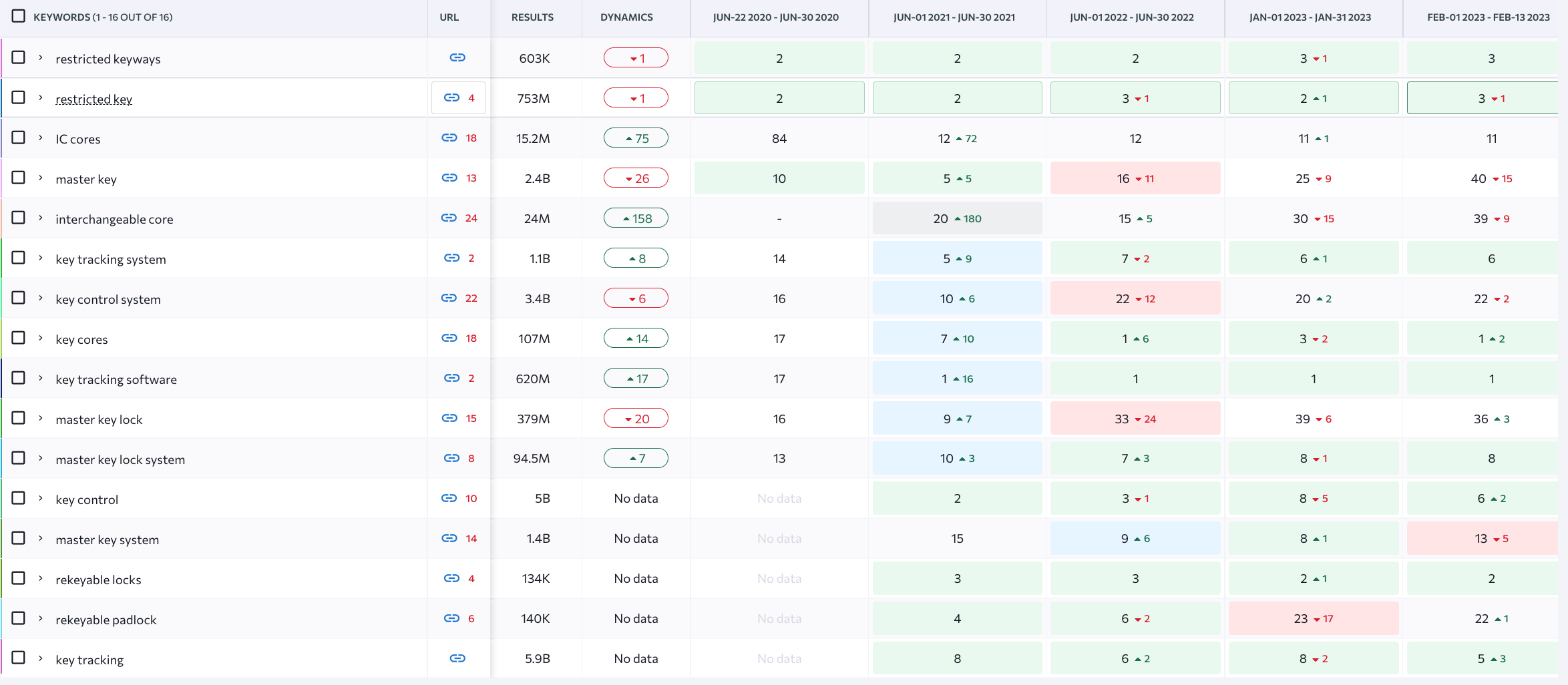This screenshot has height=685, width=1568.
Task: Check the interchangeable core checkbox
Action: pyautogui.click(x=19, y=218)
